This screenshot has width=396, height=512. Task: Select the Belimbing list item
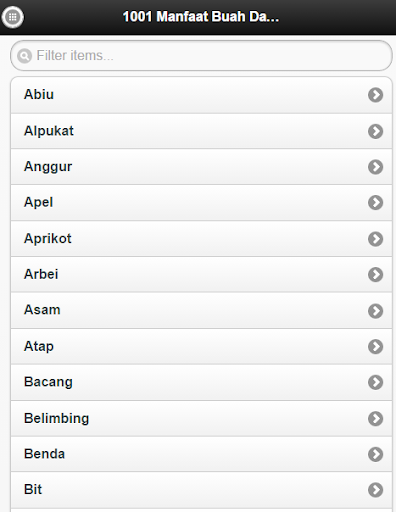pyautogui.click(x=201, y=418)
